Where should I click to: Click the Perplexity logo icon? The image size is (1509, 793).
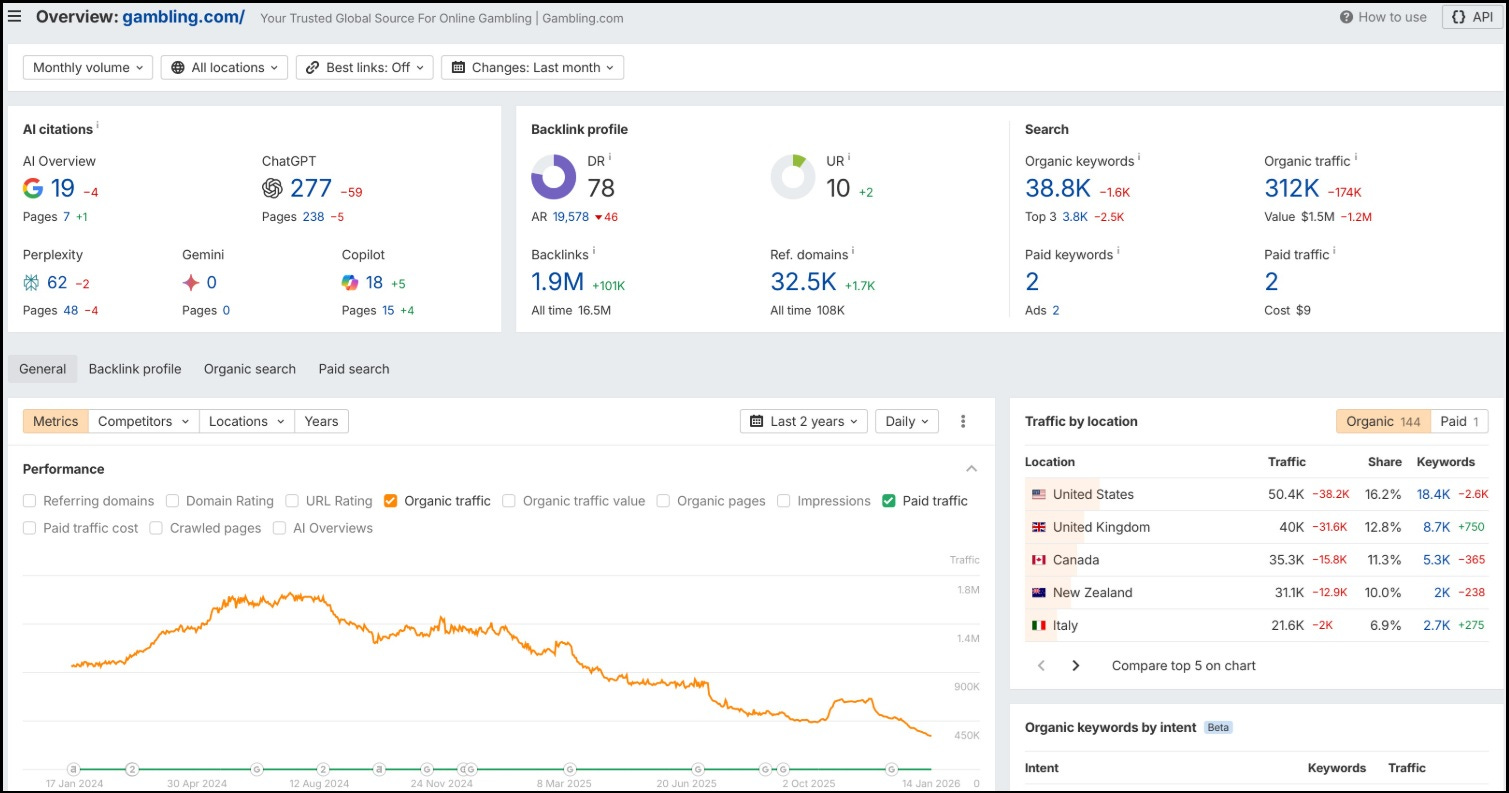coord(32,282)
